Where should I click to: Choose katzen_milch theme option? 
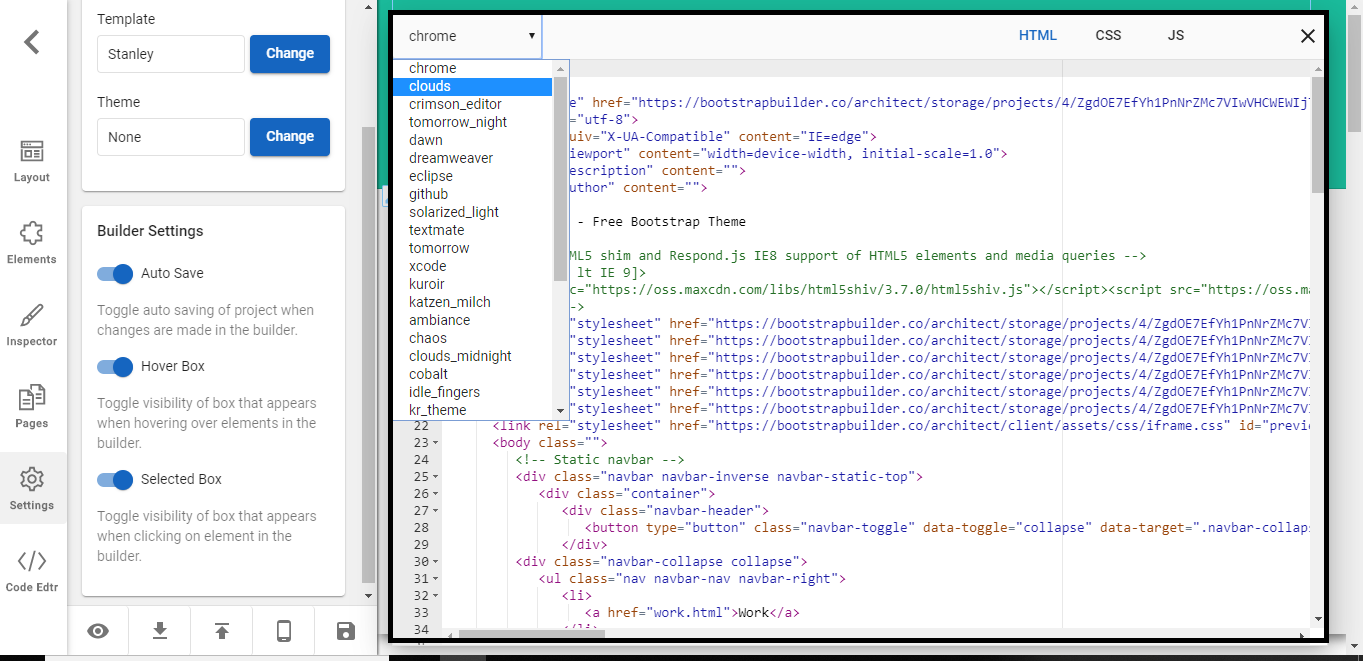pyautogui.click(x=472, y=302)
